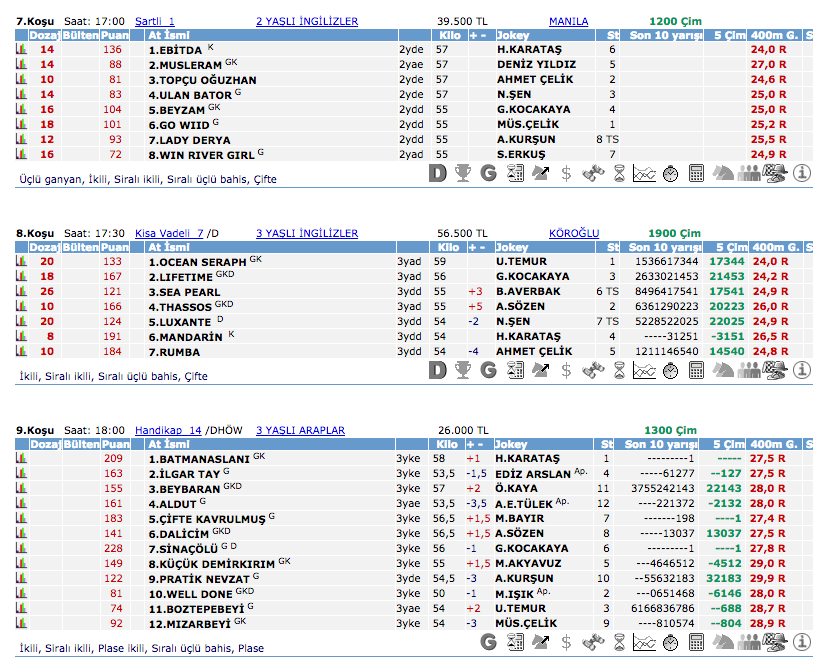Viewport: 833px width, 669px height.
Task: Open the line chart icon under race 8
Action: coord(644,370)
